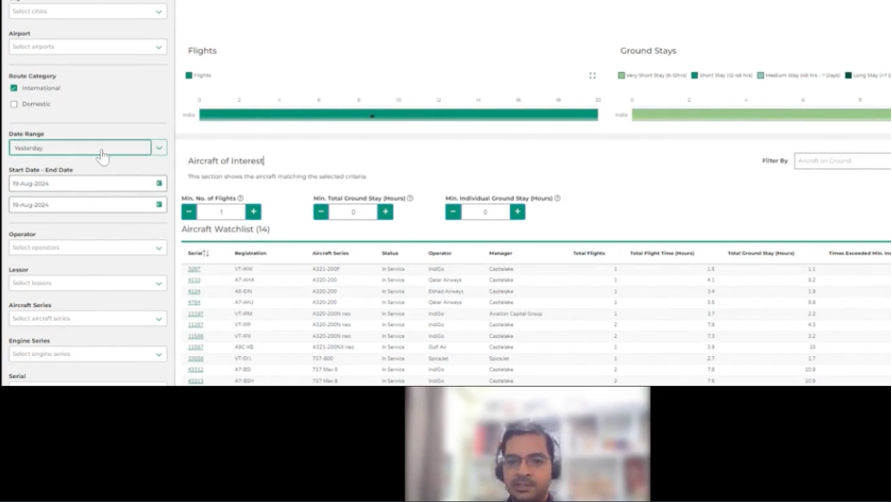
Task: Check the Domestic route category
Action: (x=14, y=104)
